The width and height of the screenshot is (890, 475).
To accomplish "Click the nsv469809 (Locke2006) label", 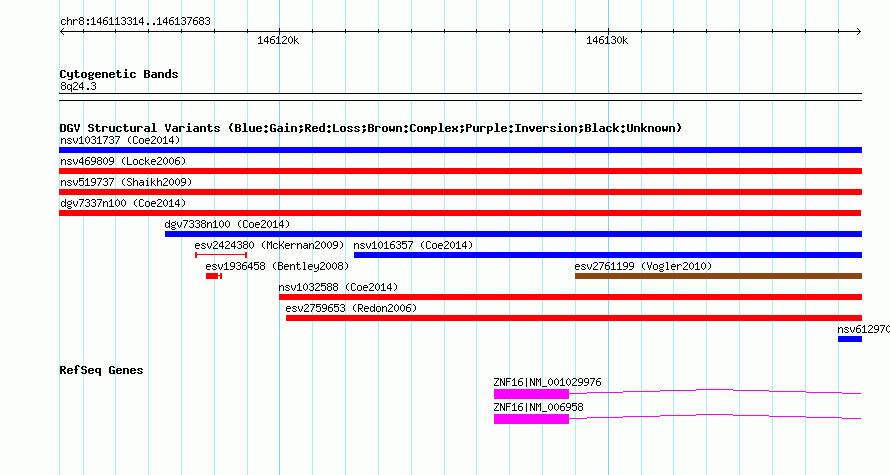I will [x=123, y=161].
